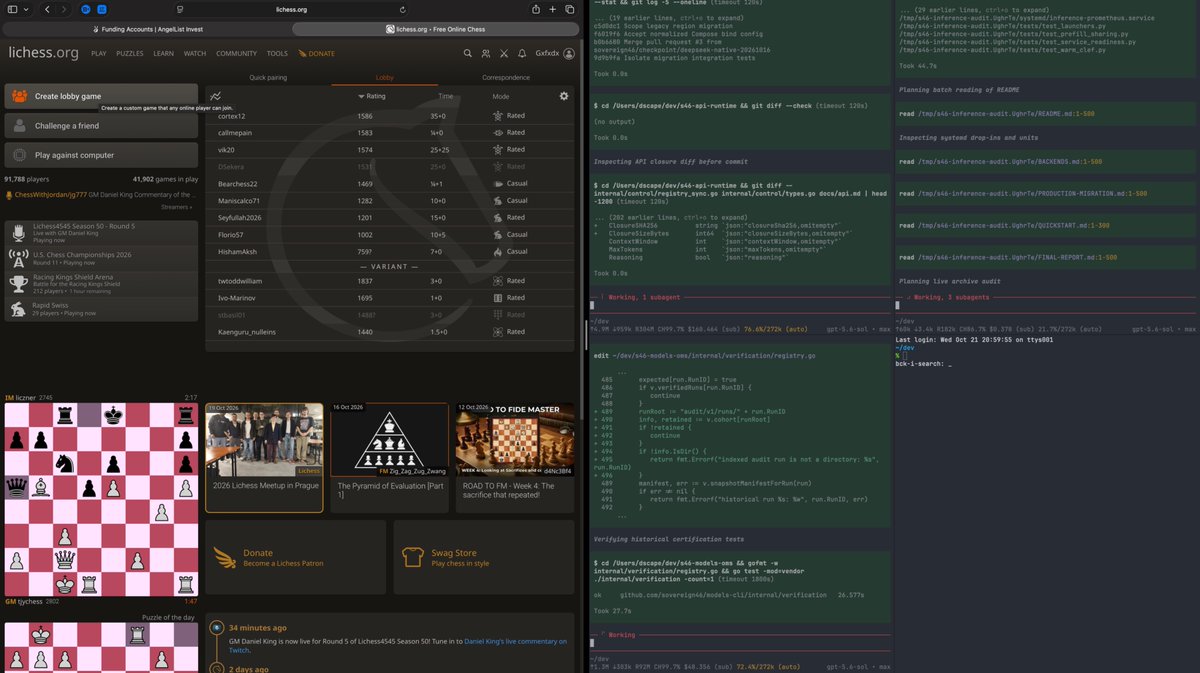
Task: Click the Donate wing icon in card
Action: pyautogui.click(x=226, y=557)
